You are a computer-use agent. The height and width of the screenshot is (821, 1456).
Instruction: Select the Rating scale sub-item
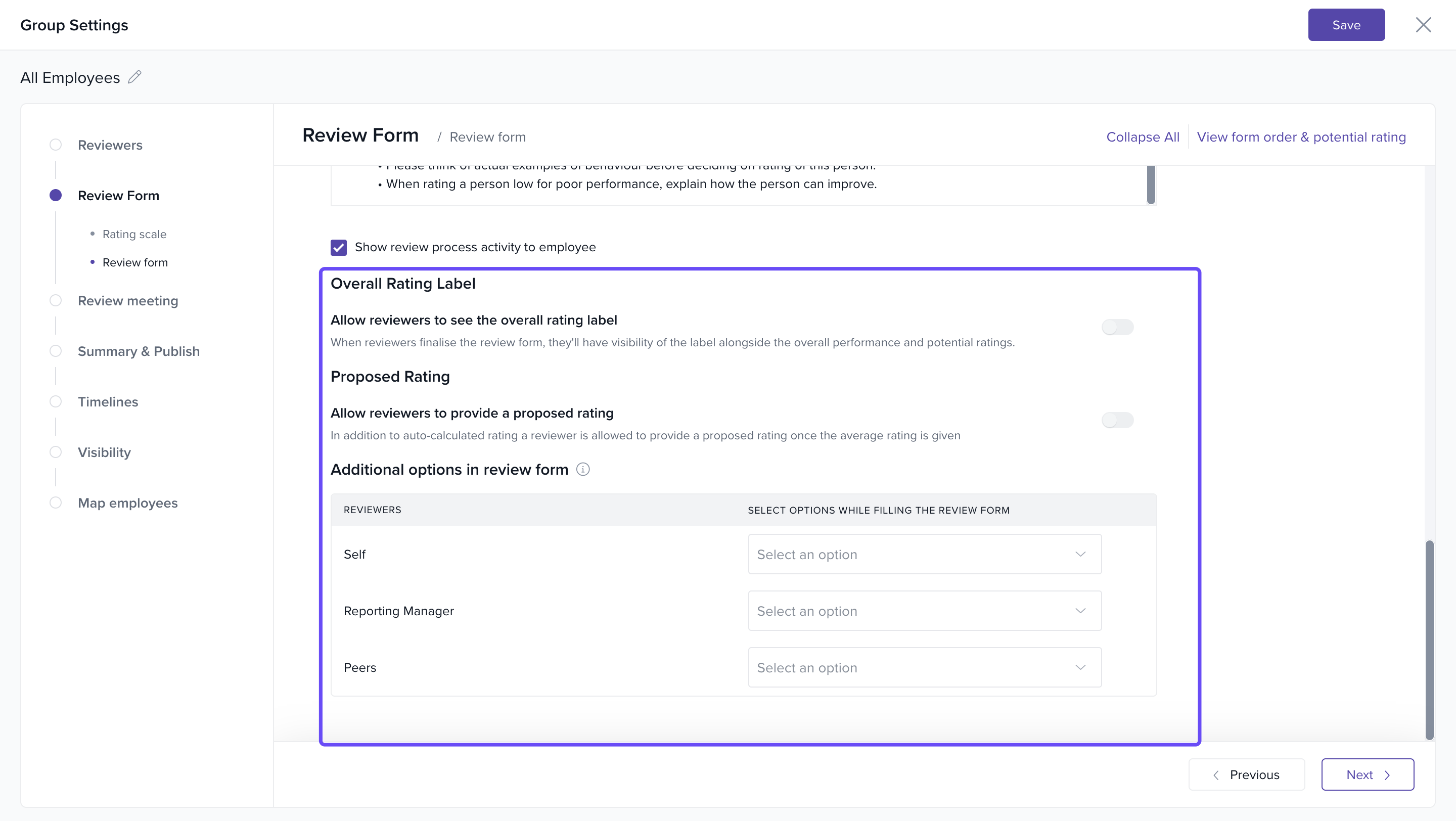point(134,234)
